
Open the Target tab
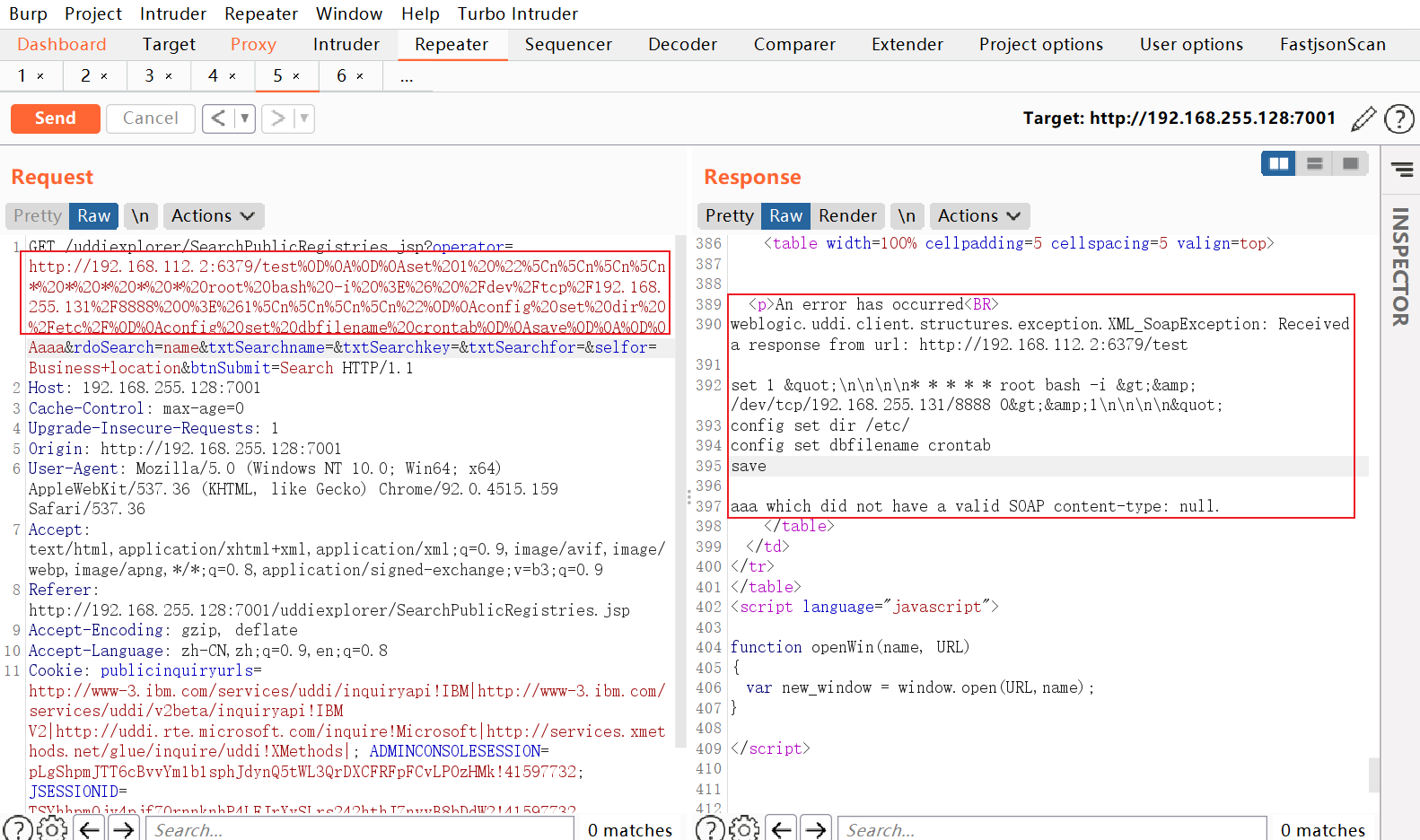pyautogui.click(x=169, y=44)
